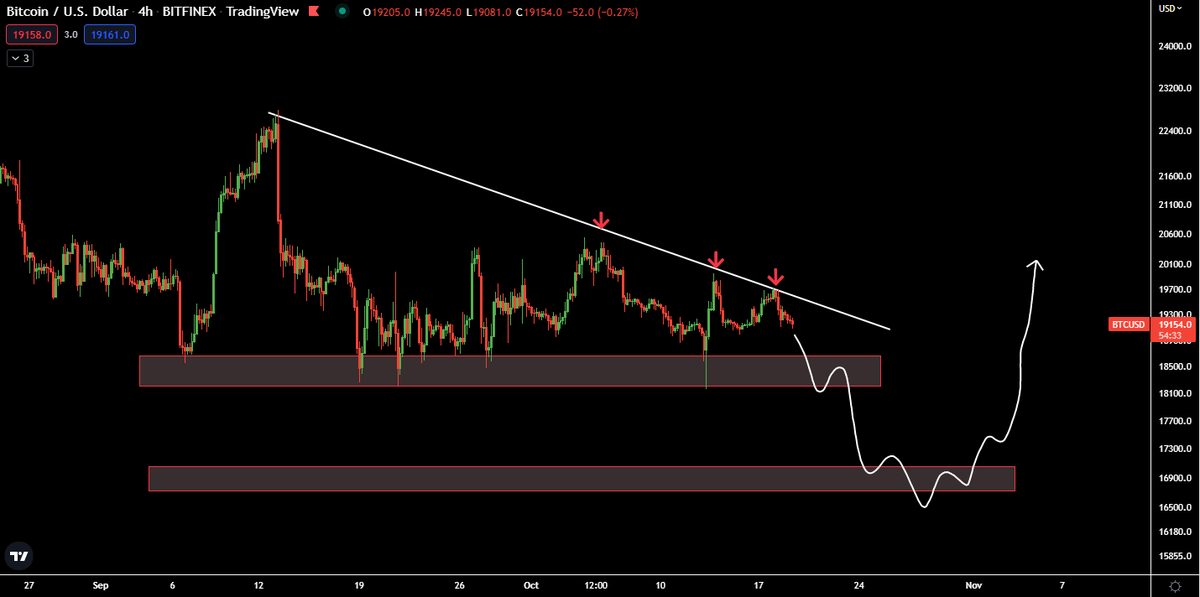Click the 18100.0 price scale label

point(1176,394)
